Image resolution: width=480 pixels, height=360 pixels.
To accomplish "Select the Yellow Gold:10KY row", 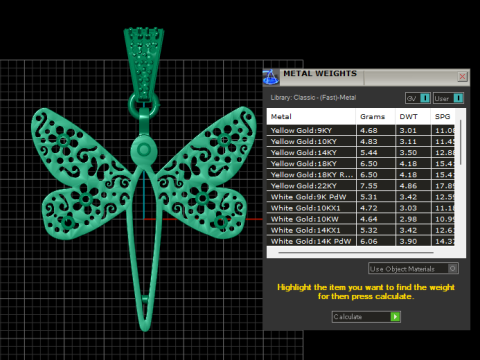I will 361,141.
